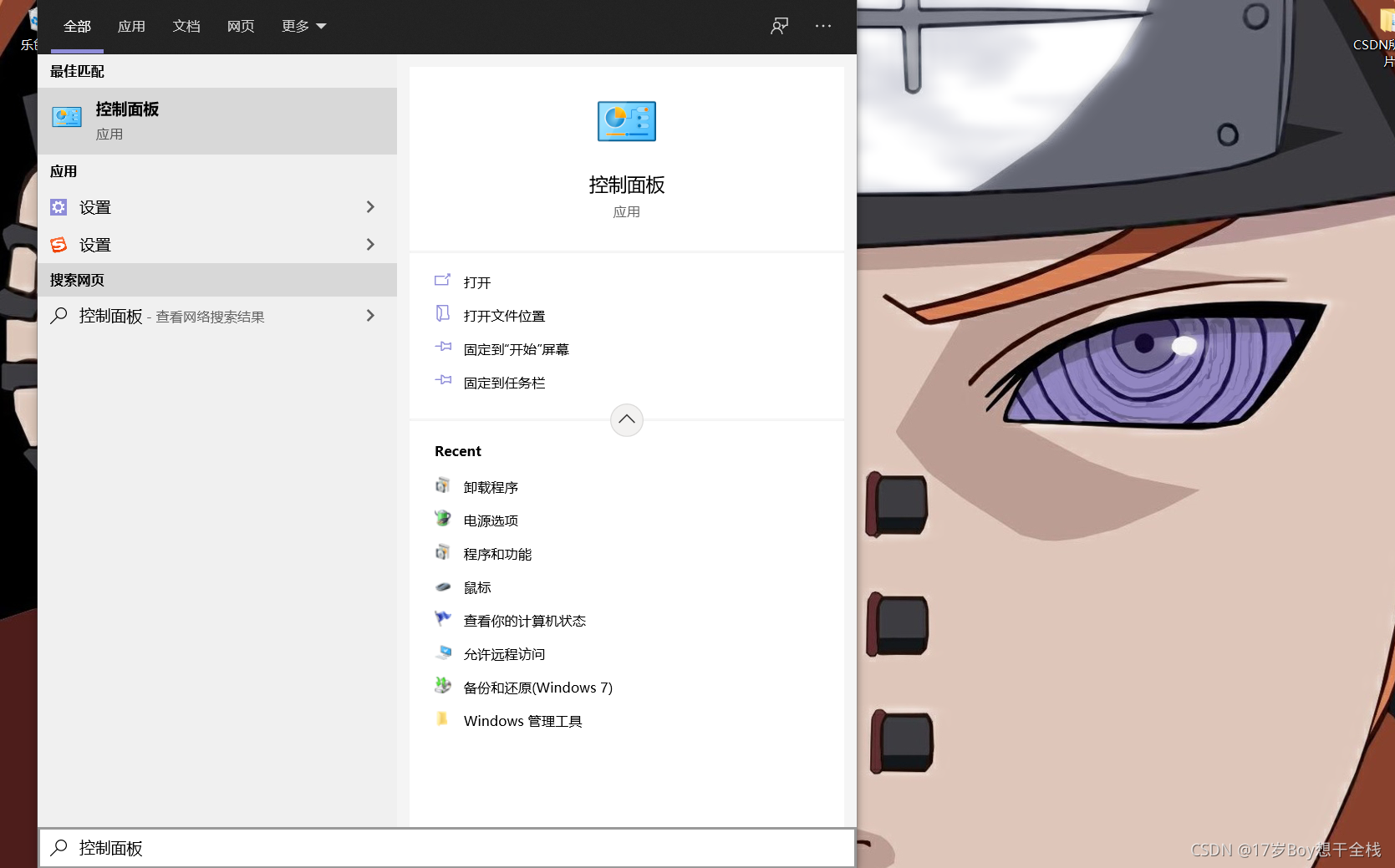
Task: Click 固定到"开始"屏幕
Action: tap(517, 349)
